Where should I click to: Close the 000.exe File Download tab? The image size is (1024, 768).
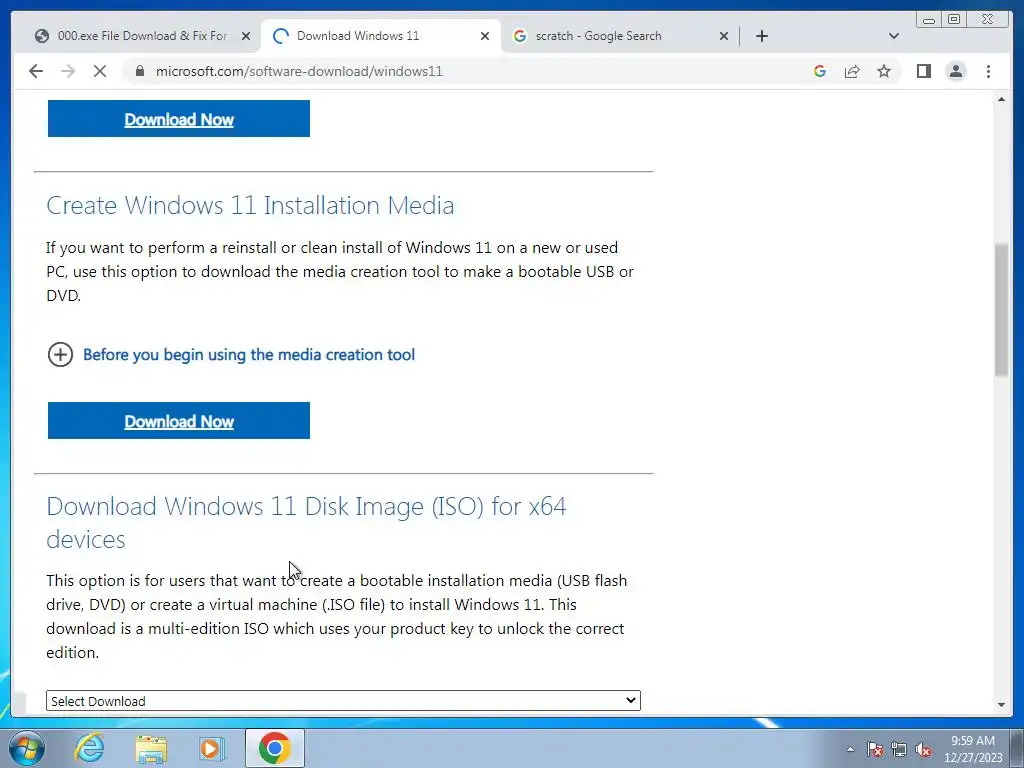(x=246, y=36)
